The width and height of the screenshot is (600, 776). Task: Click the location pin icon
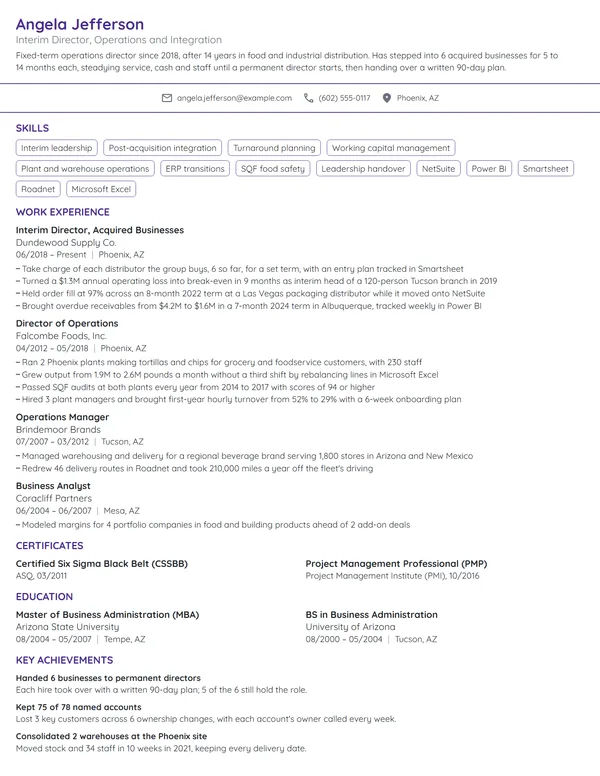(x=387, y=98)
